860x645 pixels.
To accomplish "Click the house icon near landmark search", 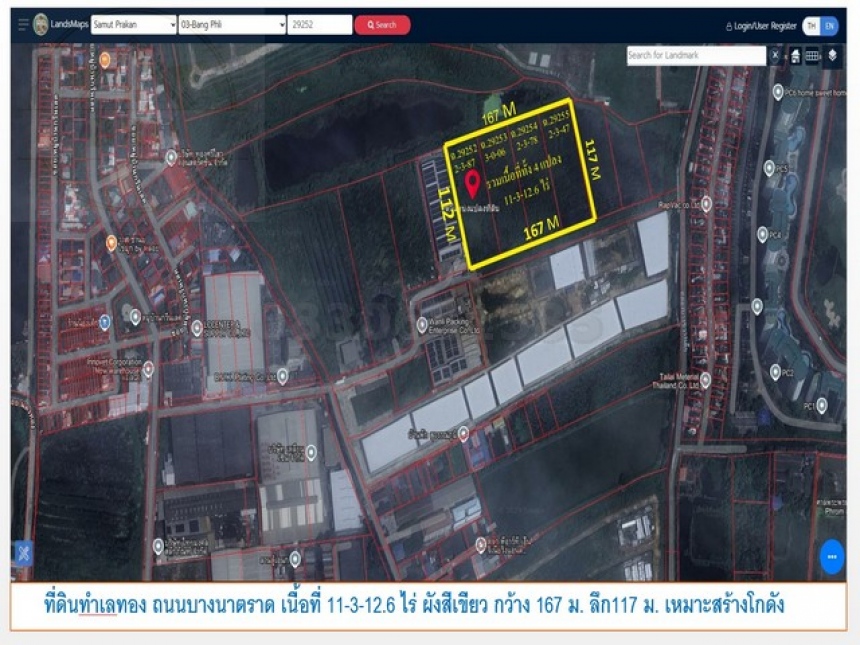I will click(795, 56).
